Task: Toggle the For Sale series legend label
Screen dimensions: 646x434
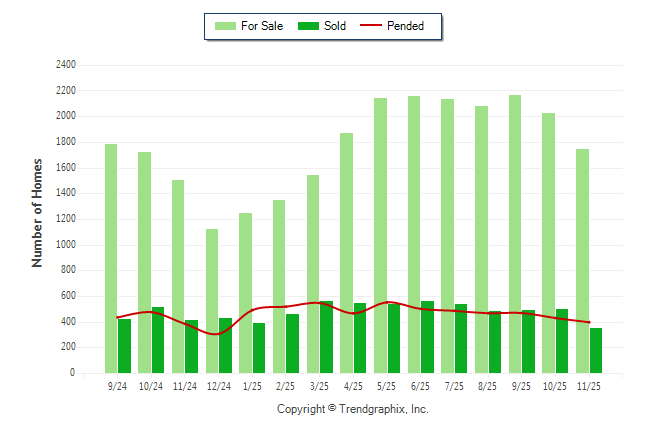Action: [x=261, y=26]
